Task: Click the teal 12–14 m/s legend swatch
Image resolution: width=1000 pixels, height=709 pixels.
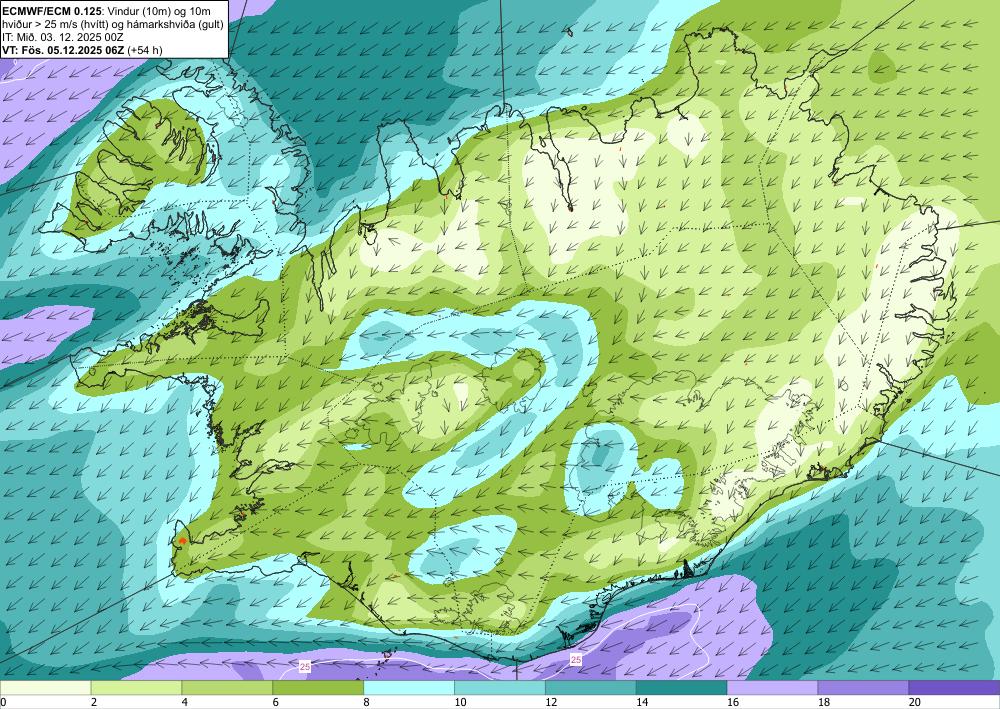Action: click(x=591, y=687)
